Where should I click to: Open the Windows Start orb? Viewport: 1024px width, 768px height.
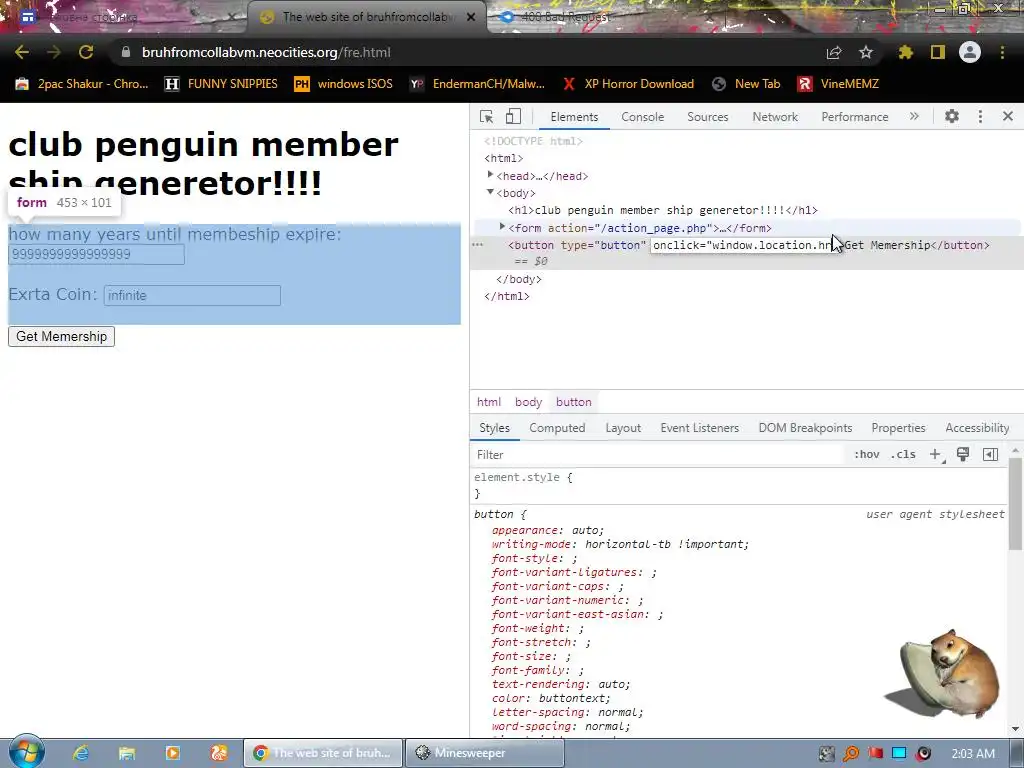tap(26, 751)
